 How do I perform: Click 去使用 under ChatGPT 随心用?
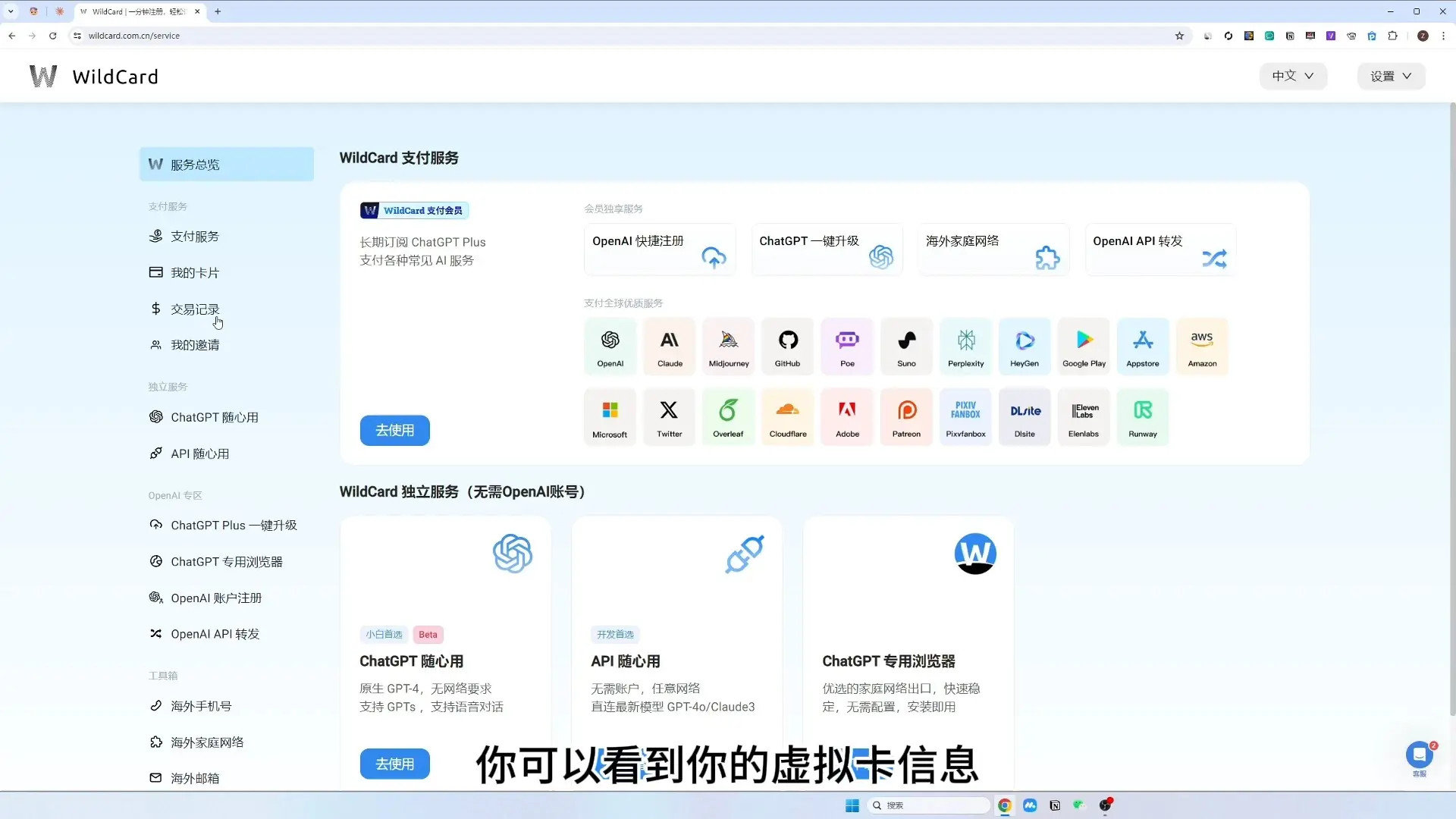(x=394, y=764)
